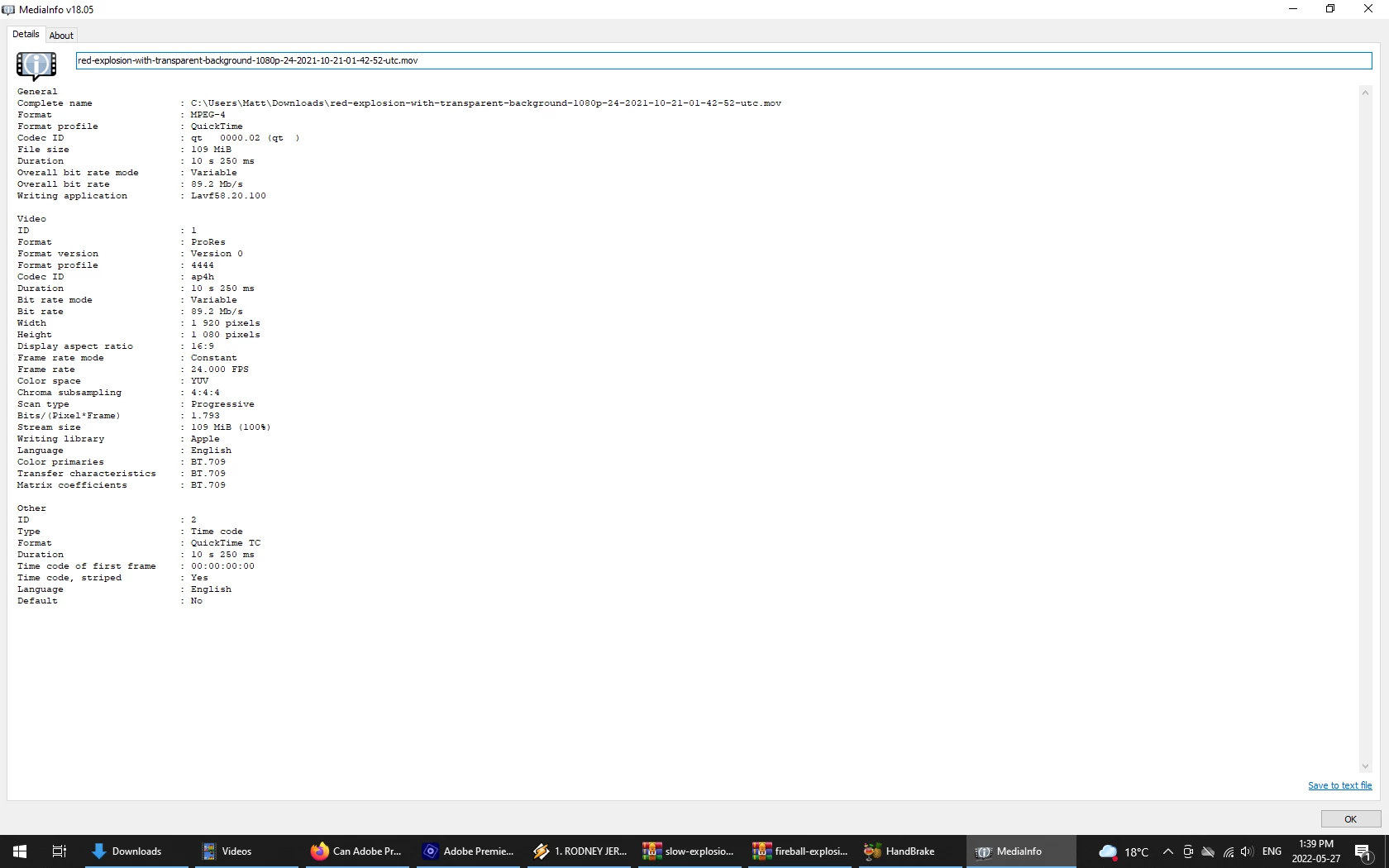Click the Meet Now tray icon

1188,851
